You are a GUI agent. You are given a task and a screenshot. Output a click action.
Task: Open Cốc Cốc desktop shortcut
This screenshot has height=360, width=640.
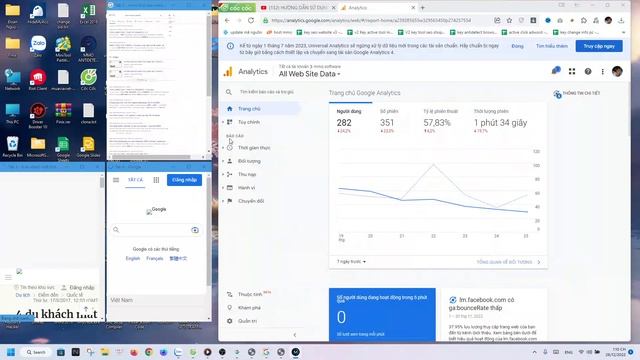click(x=88, y=80)
